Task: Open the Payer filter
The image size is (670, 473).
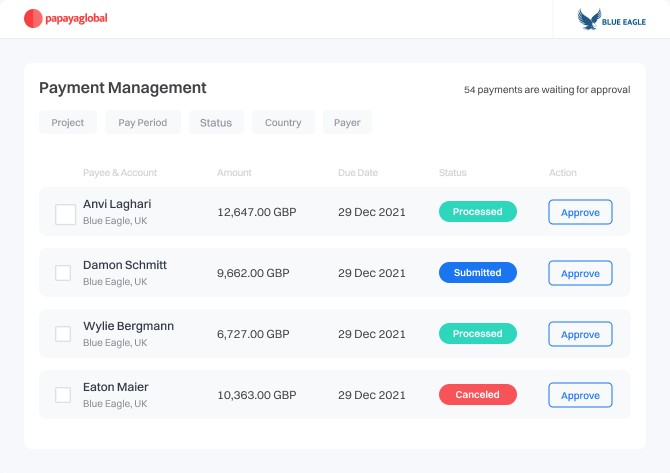Action: pos(347,123)
